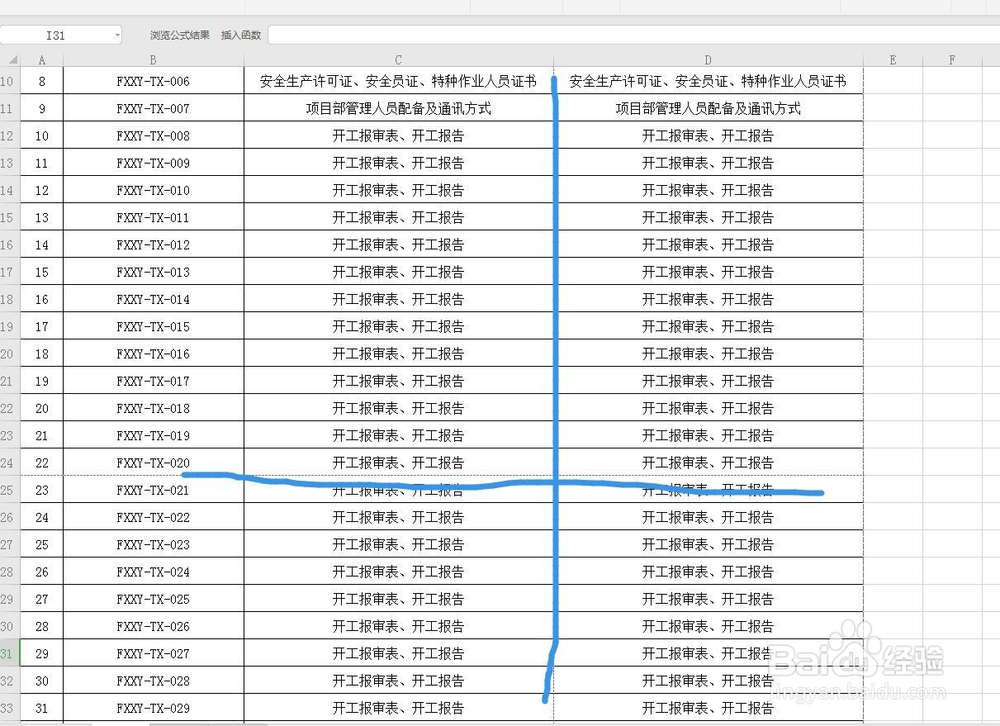Image resolution: width=1000 pixels, height=726 pixels.
Task: Select column D header
Action: pyautogui.click(x=708, y=60)
